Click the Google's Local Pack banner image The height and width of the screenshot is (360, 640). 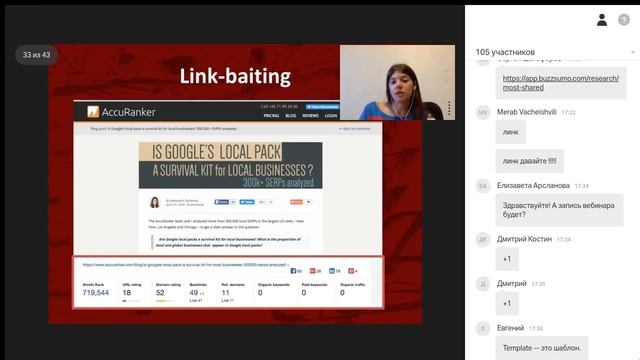pos(230,165)
